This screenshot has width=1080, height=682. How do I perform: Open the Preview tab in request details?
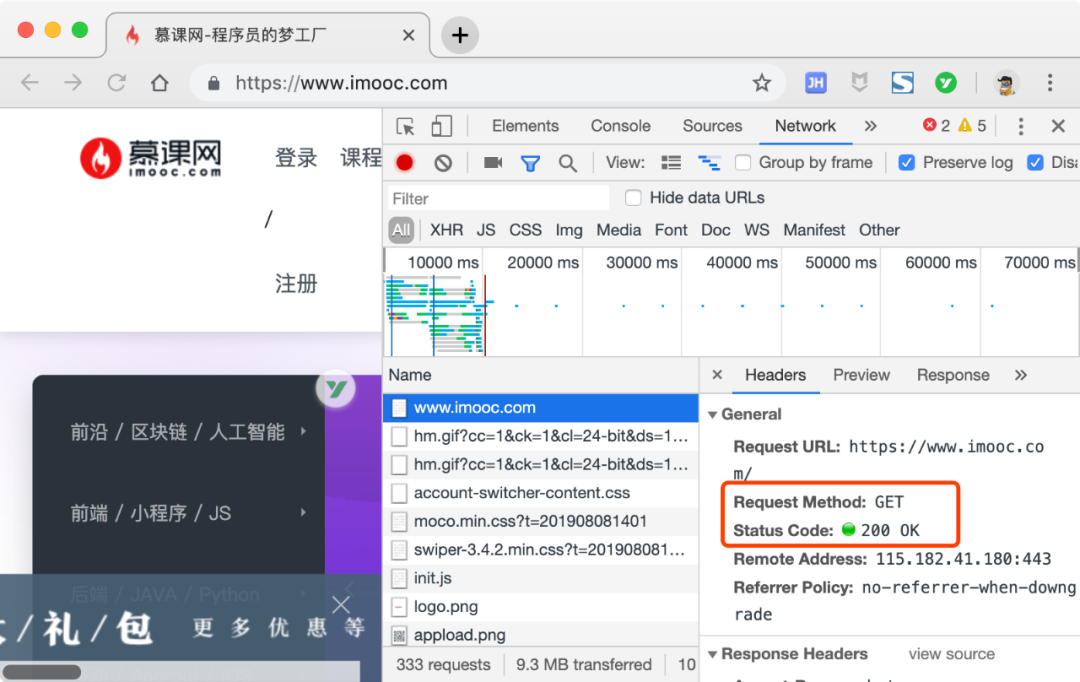coord(861,375)
